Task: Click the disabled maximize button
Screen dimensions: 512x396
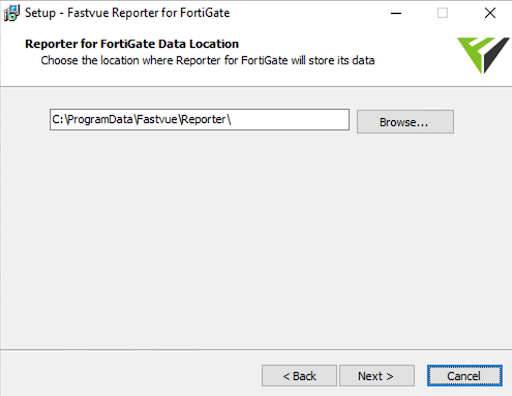Action: [x=443, y=13]
